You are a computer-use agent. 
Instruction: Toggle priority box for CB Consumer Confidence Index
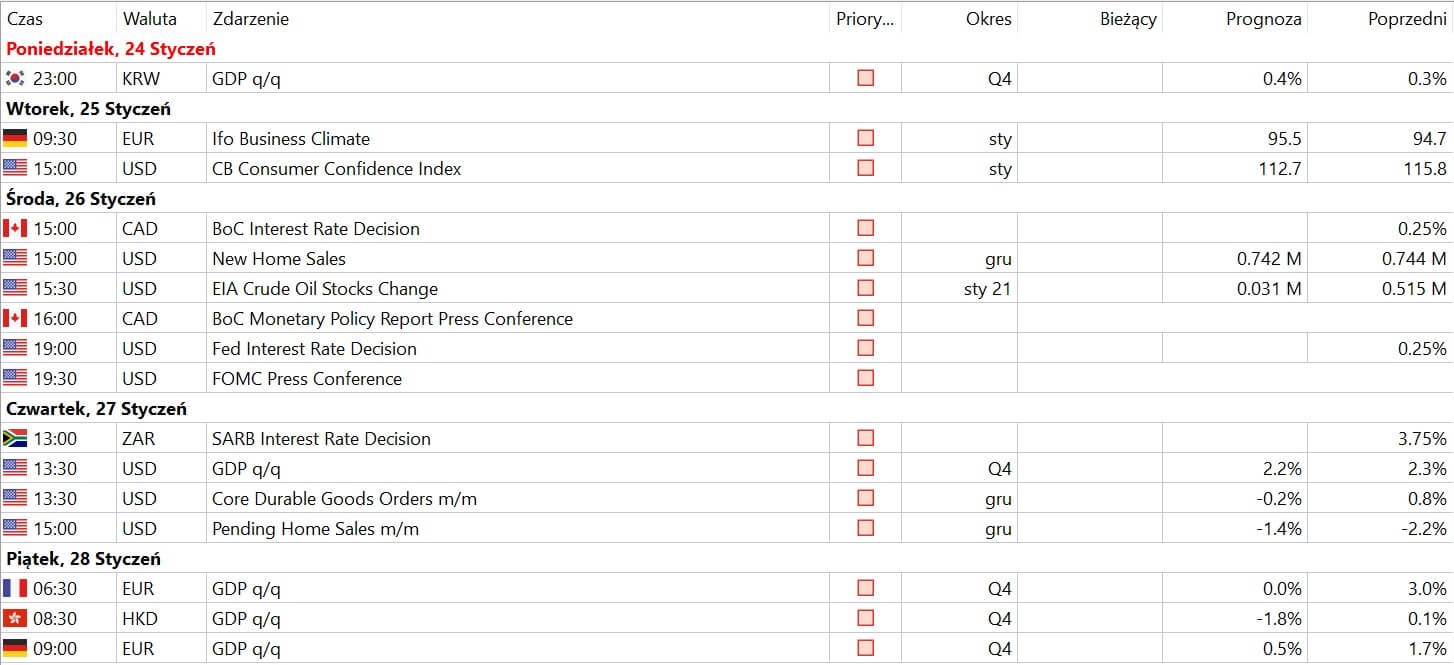[866, 168]
